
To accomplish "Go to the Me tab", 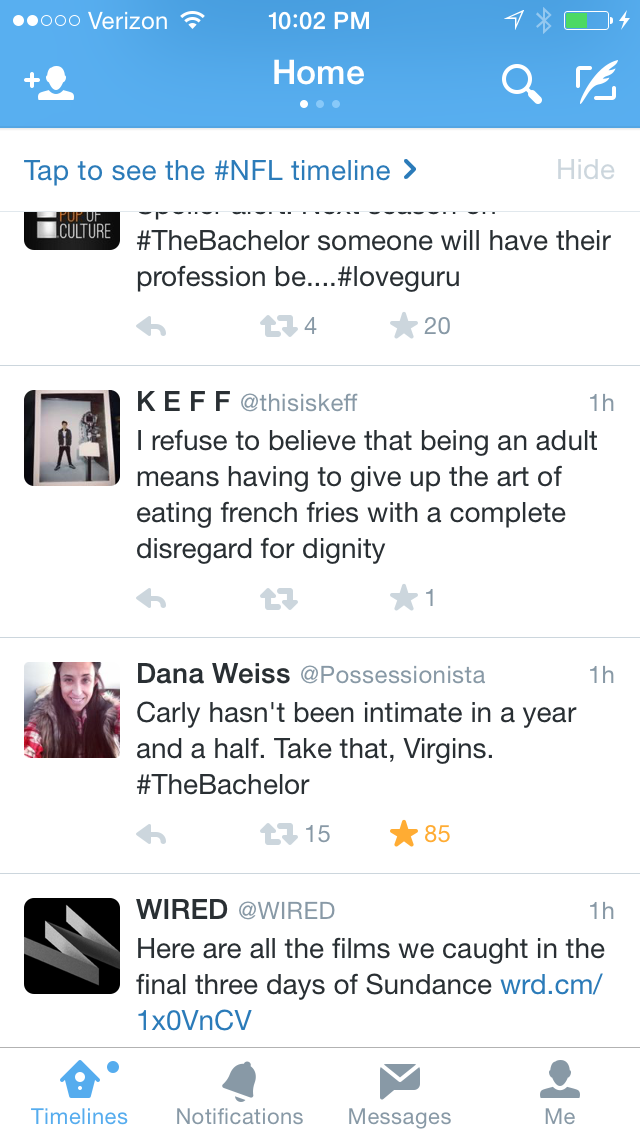I will (x=560, y=1093).
